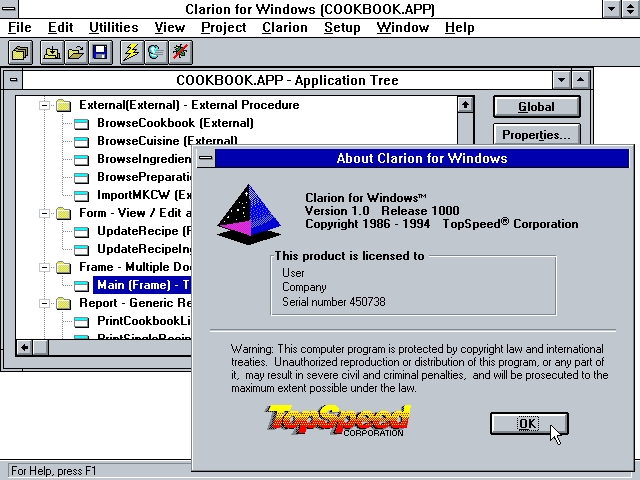The height and width of the screenshot is (480, 640).
Task: Open the Help menu
Action: (x=460, y=27)
